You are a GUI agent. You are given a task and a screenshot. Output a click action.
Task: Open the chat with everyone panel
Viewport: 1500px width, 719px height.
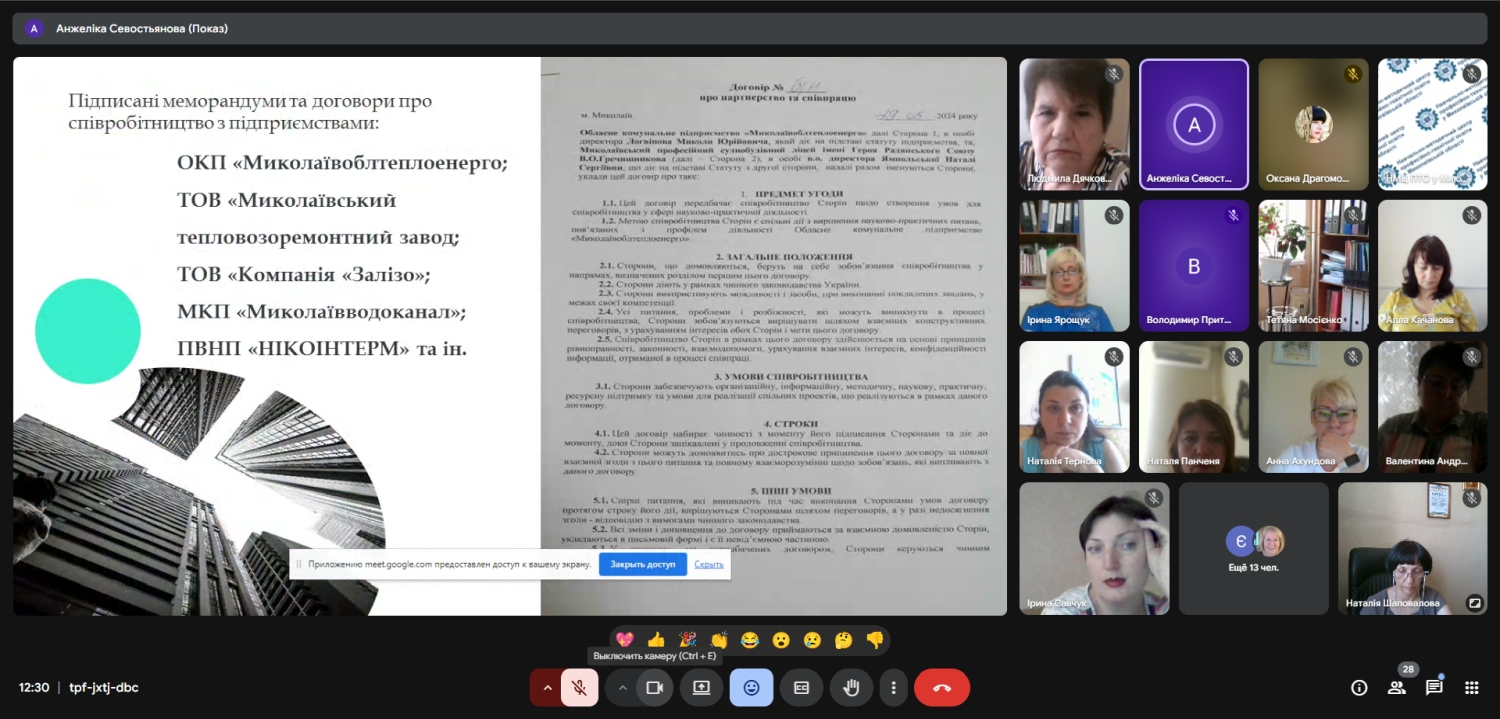(1434, 687)
